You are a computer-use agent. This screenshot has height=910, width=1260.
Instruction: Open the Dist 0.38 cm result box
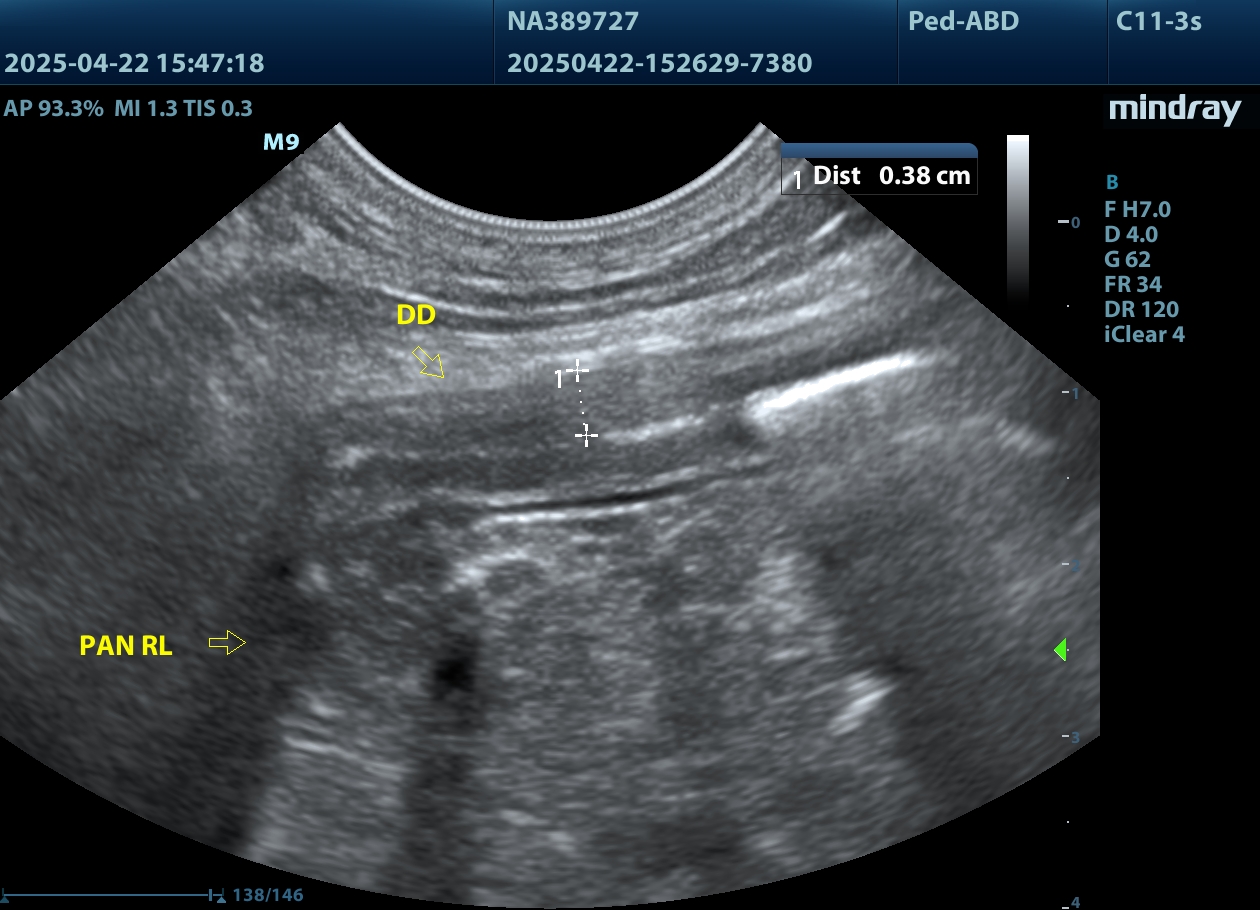pyautogui.click(x=879, y=176)
